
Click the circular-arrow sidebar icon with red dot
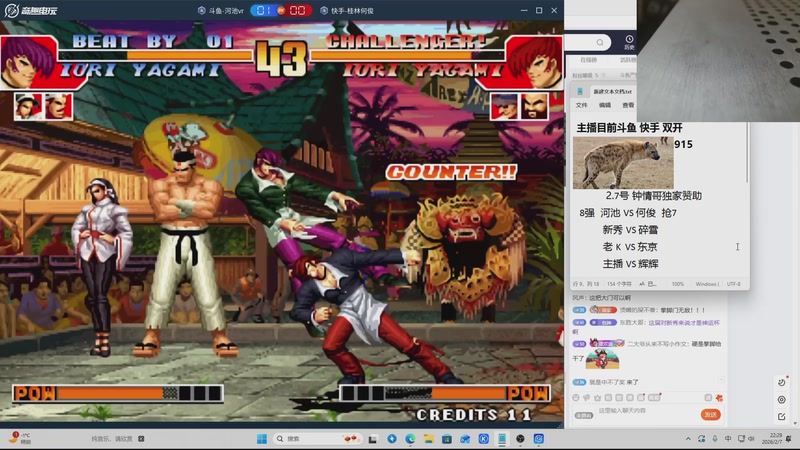782,382
